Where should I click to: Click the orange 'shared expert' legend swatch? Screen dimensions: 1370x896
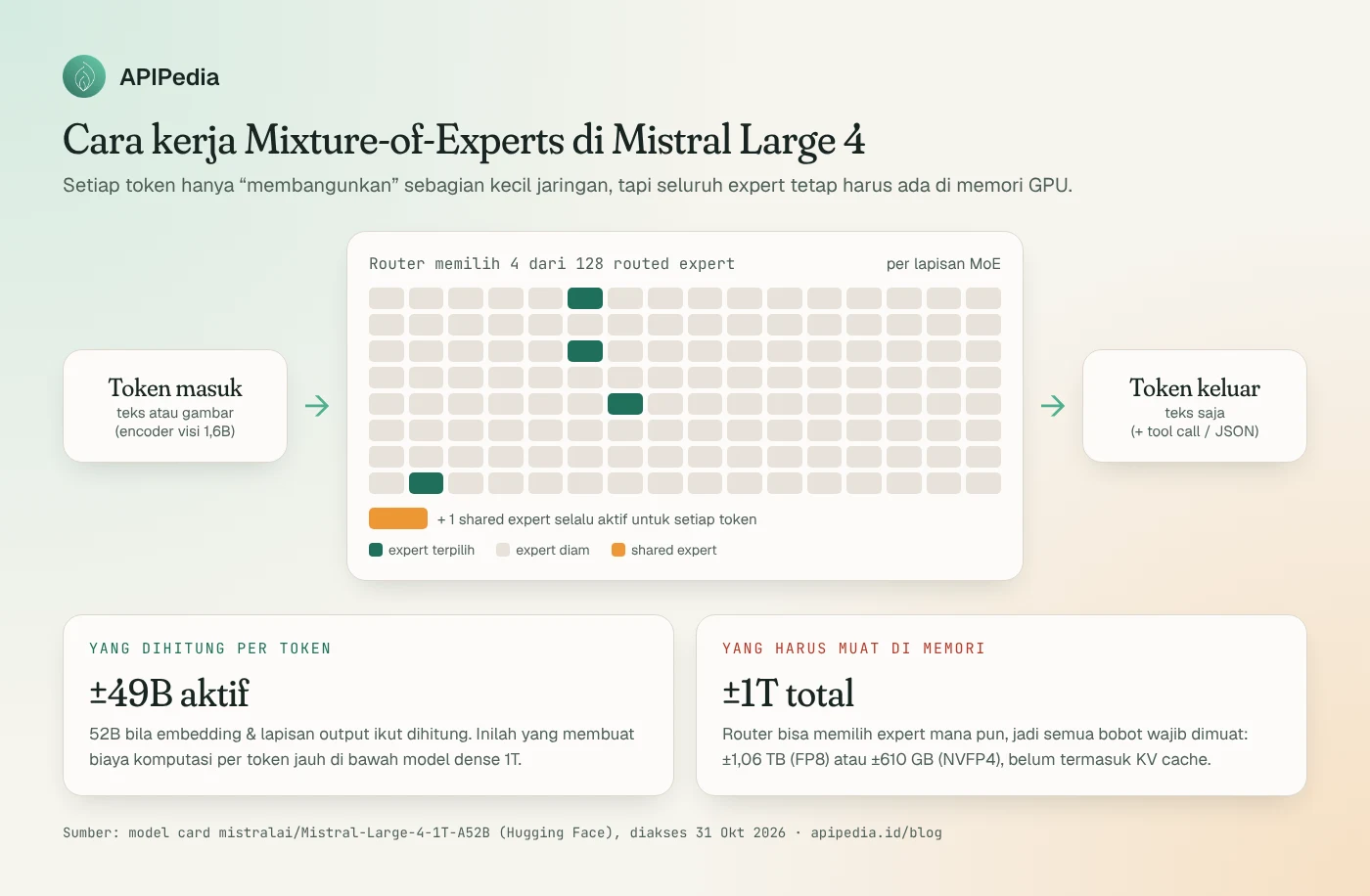pos(618,550)
